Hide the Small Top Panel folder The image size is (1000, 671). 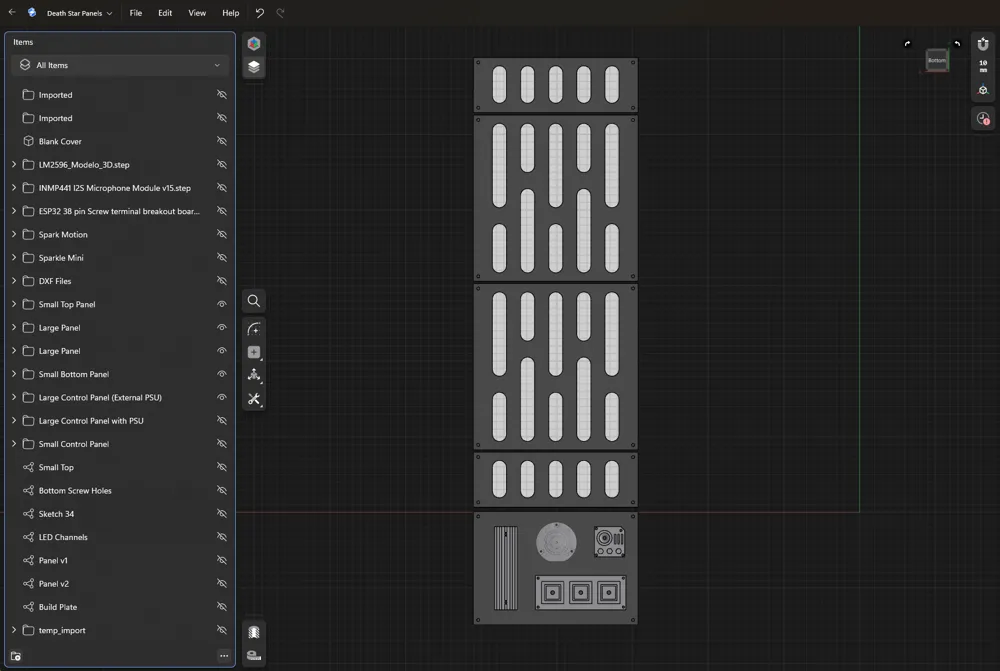pyautogui.click(x=222, y=304)
